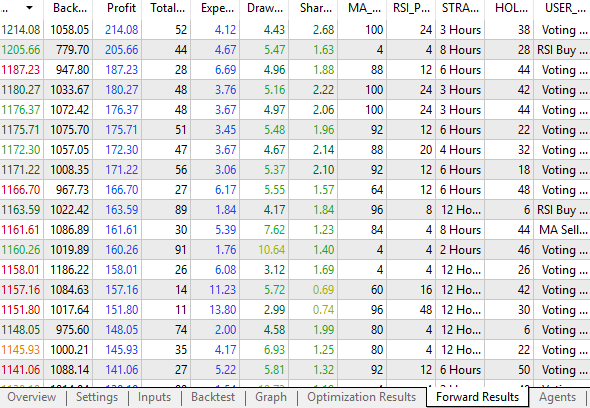Select the Forward Results tab

tap(477, 397)
